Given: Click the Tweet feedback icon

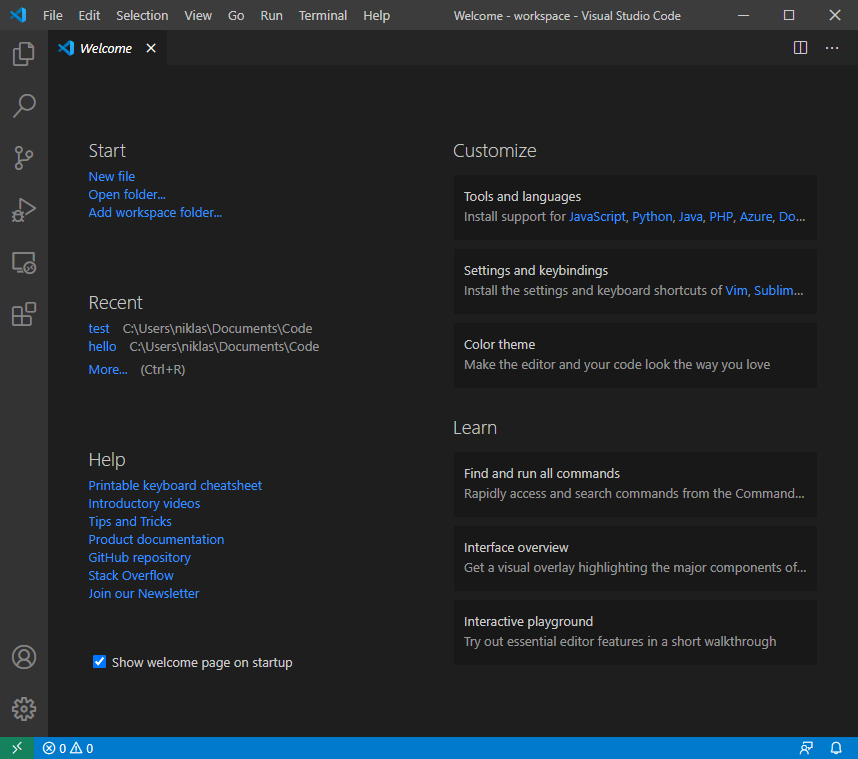Looking at the screenshot, I should [806, 747].
